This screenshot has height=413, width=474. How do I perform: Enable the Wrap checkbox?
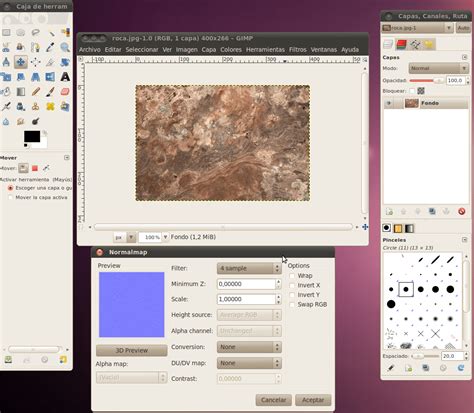coord(292,276)
